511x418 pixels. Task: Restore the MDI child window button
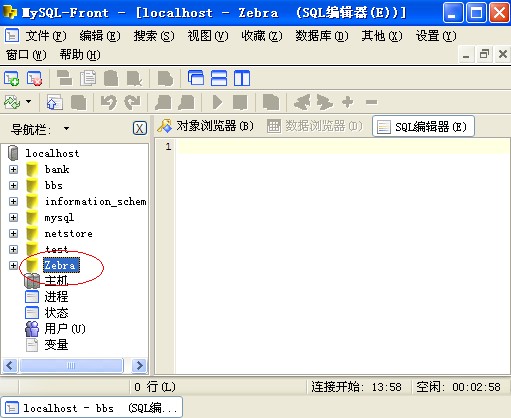point(484,54)
